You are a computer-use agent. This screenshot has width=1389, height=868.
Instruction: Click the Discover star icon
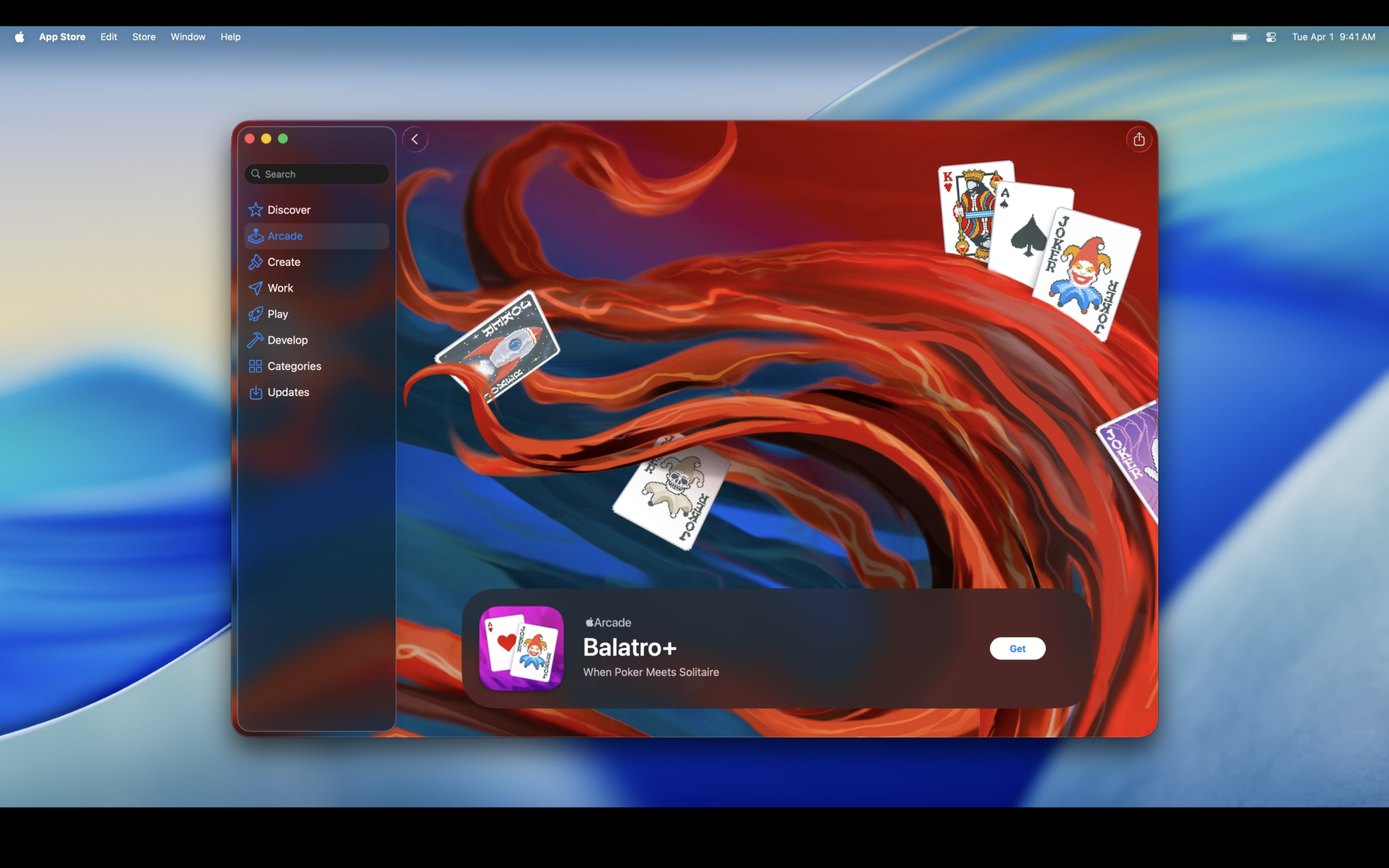click(256, 210)
